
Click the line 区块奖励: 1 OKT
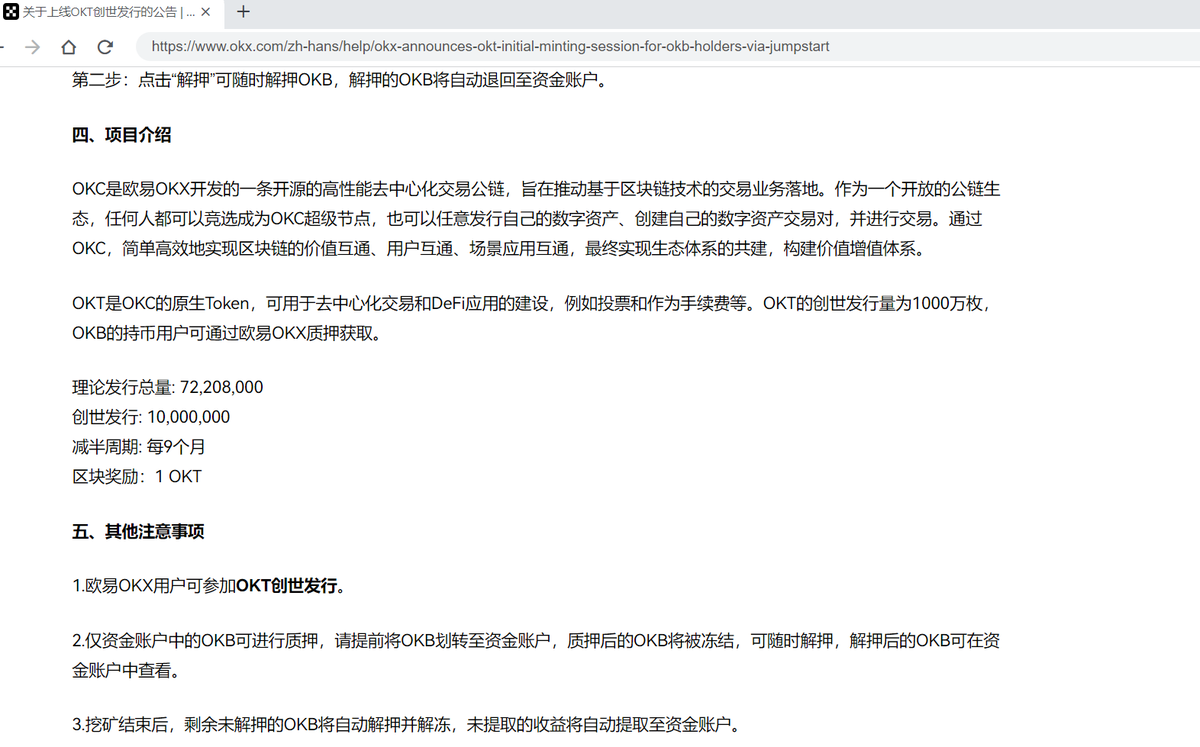[x=137, y=477]
